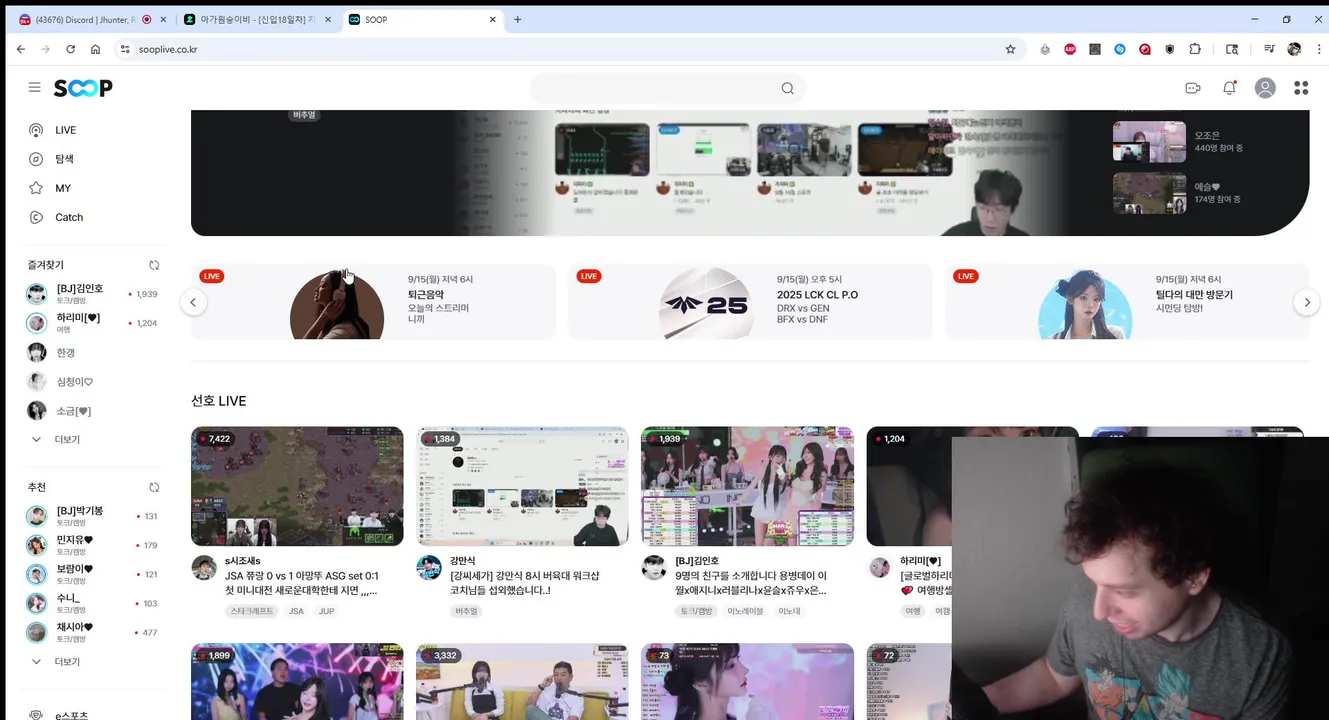This screenshot has height=720, width=1329.
Task: Click the ABP extension icon
Action: coord(1070,49)
